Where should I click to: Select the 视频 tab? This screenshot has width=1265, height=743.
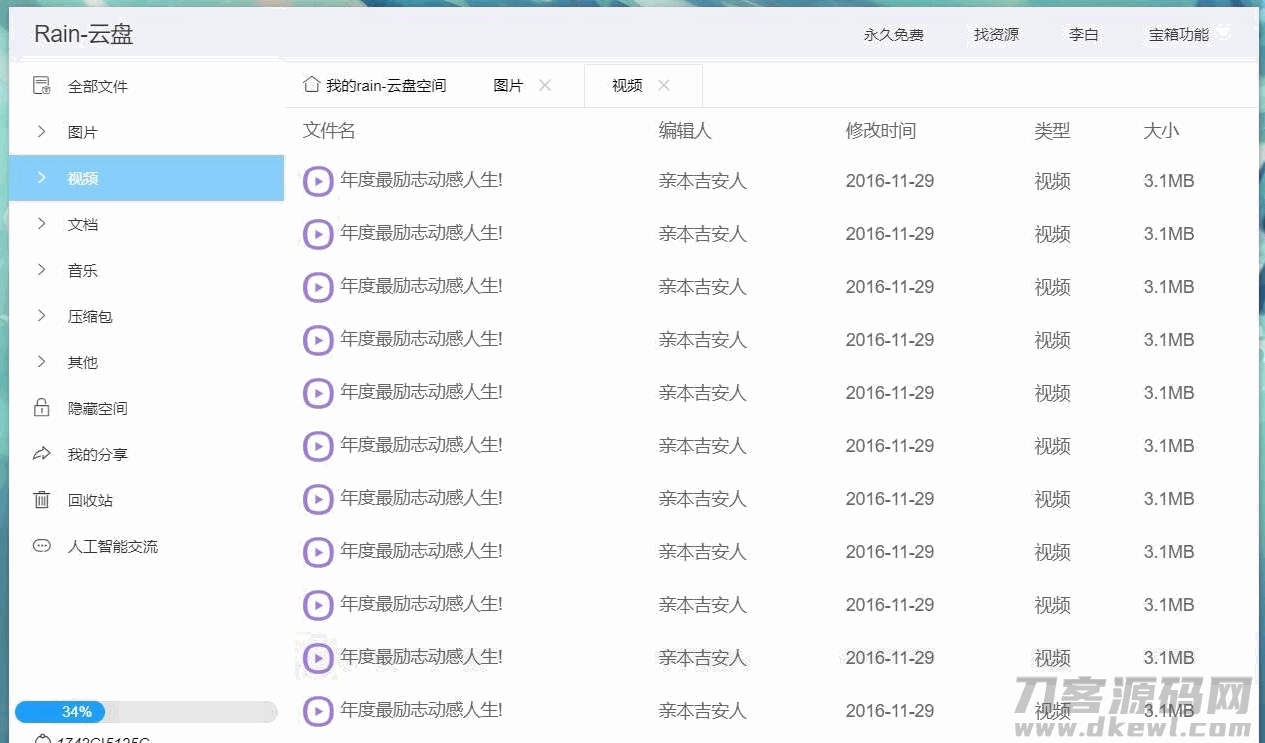coord(627,86)
